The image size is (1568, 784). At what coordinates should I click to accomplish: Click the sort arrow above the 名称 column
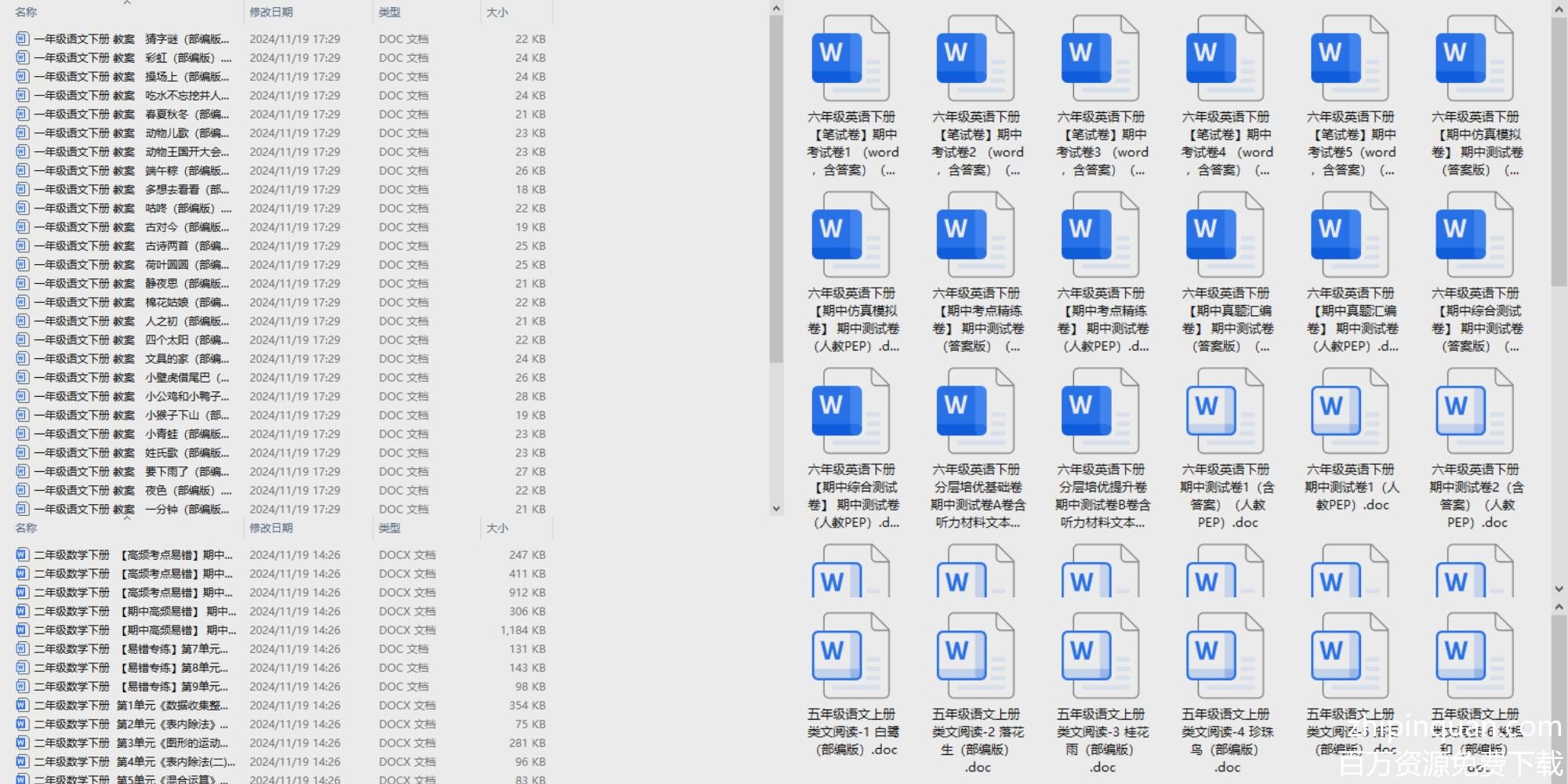point(127,4)
